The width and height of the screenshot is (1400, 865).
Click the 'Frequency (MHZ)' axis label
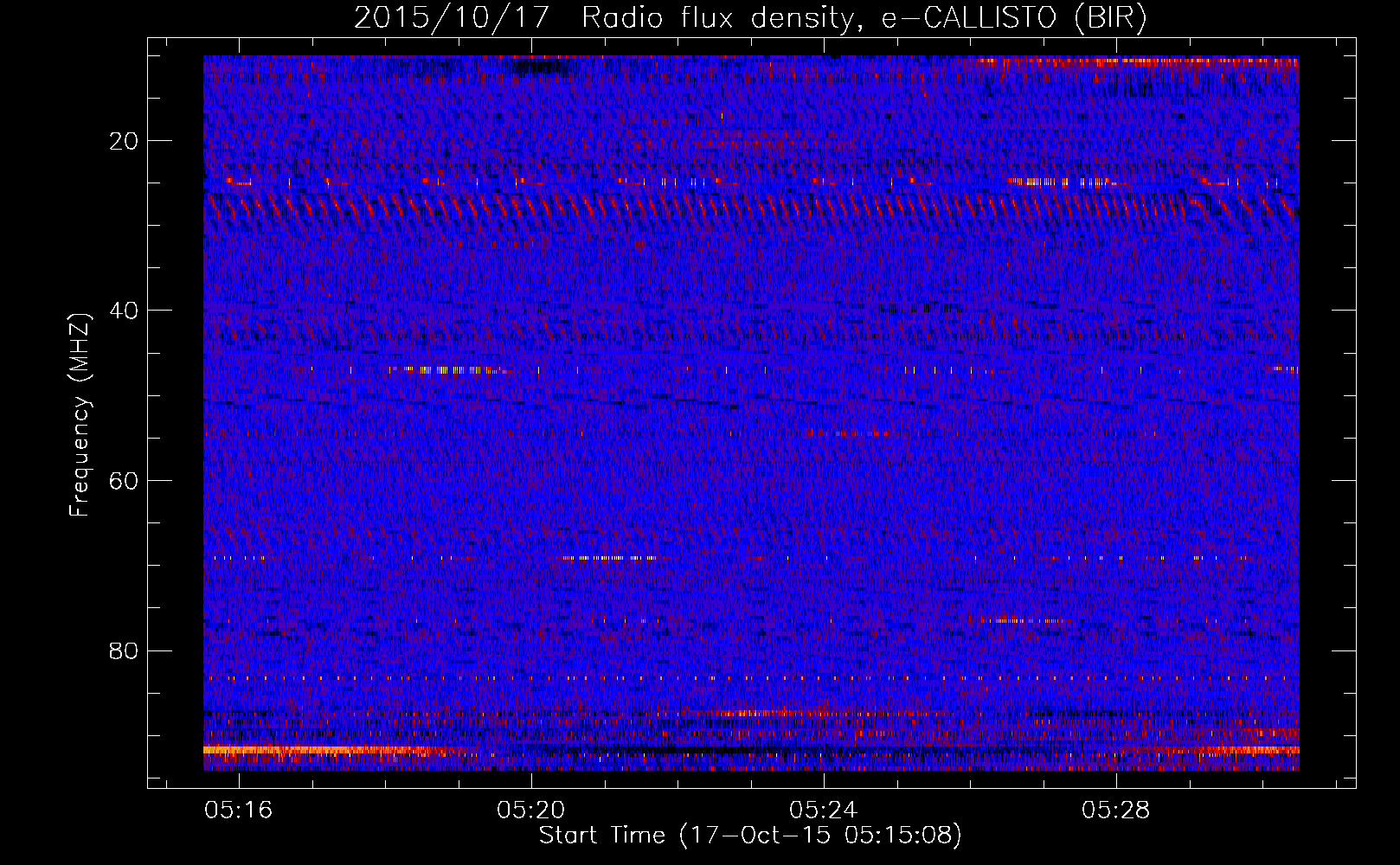[79, 415]
